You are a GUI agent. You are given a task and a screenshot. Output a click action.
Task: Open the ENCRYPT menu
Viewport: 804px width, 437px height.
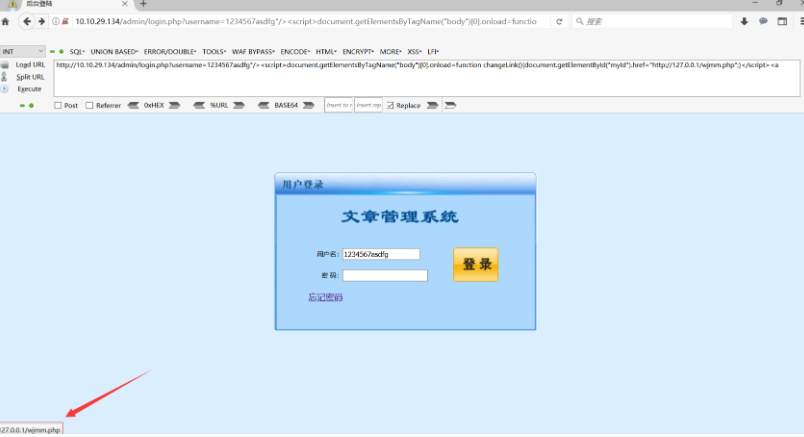click(358, 52)
